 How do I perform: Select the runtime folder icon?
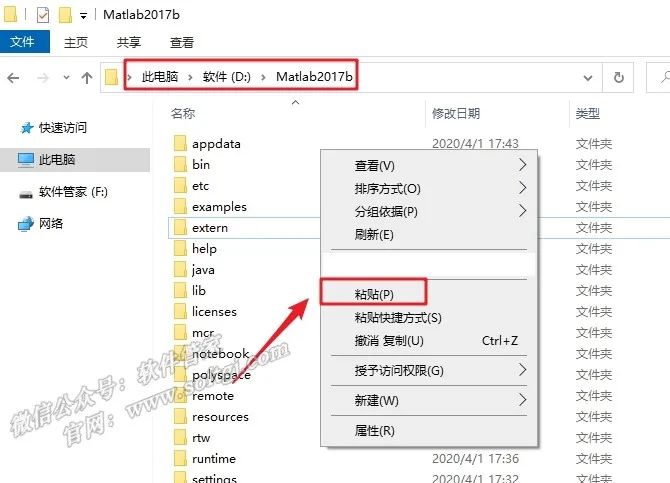tap(180, 458)
